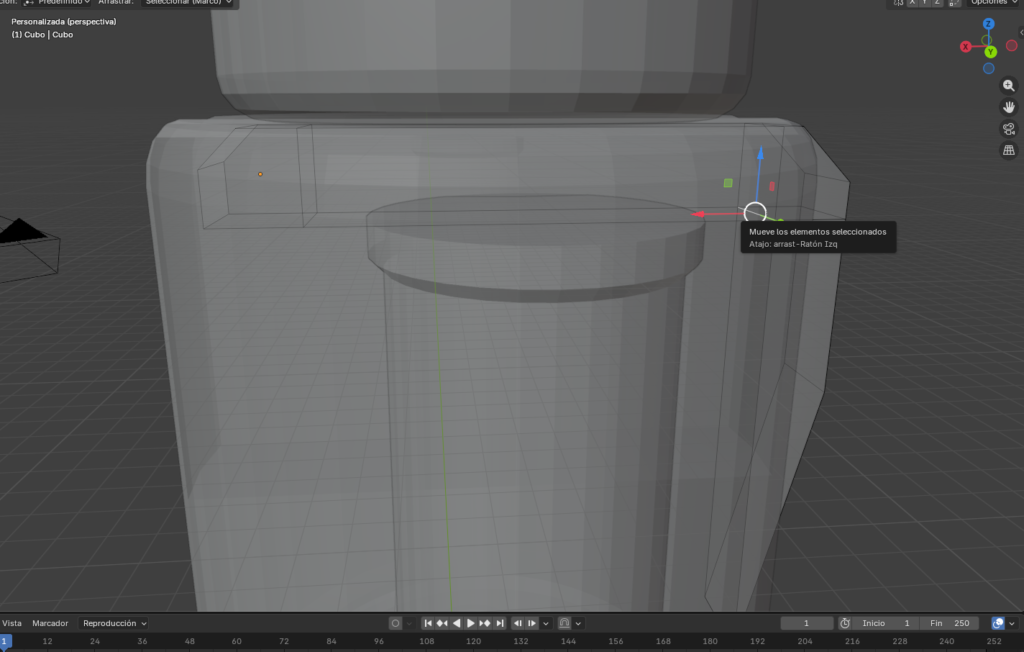This screenshot has height=652, width=1024.
Task: Click the Inicio start frame field
Action: click(x=886, y=623)
